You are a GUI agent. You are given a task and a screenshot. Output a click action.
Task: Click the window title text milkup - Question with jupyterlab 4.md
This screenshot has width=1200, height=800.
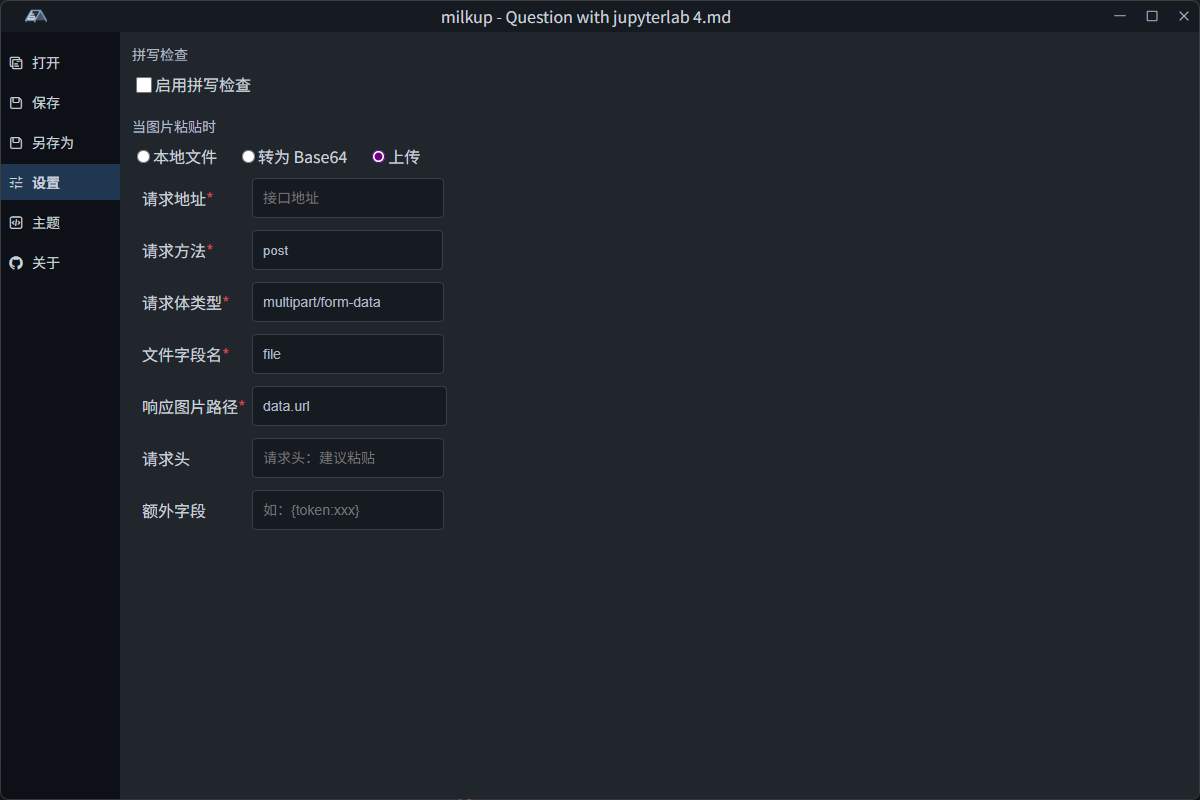pos(586,17)
